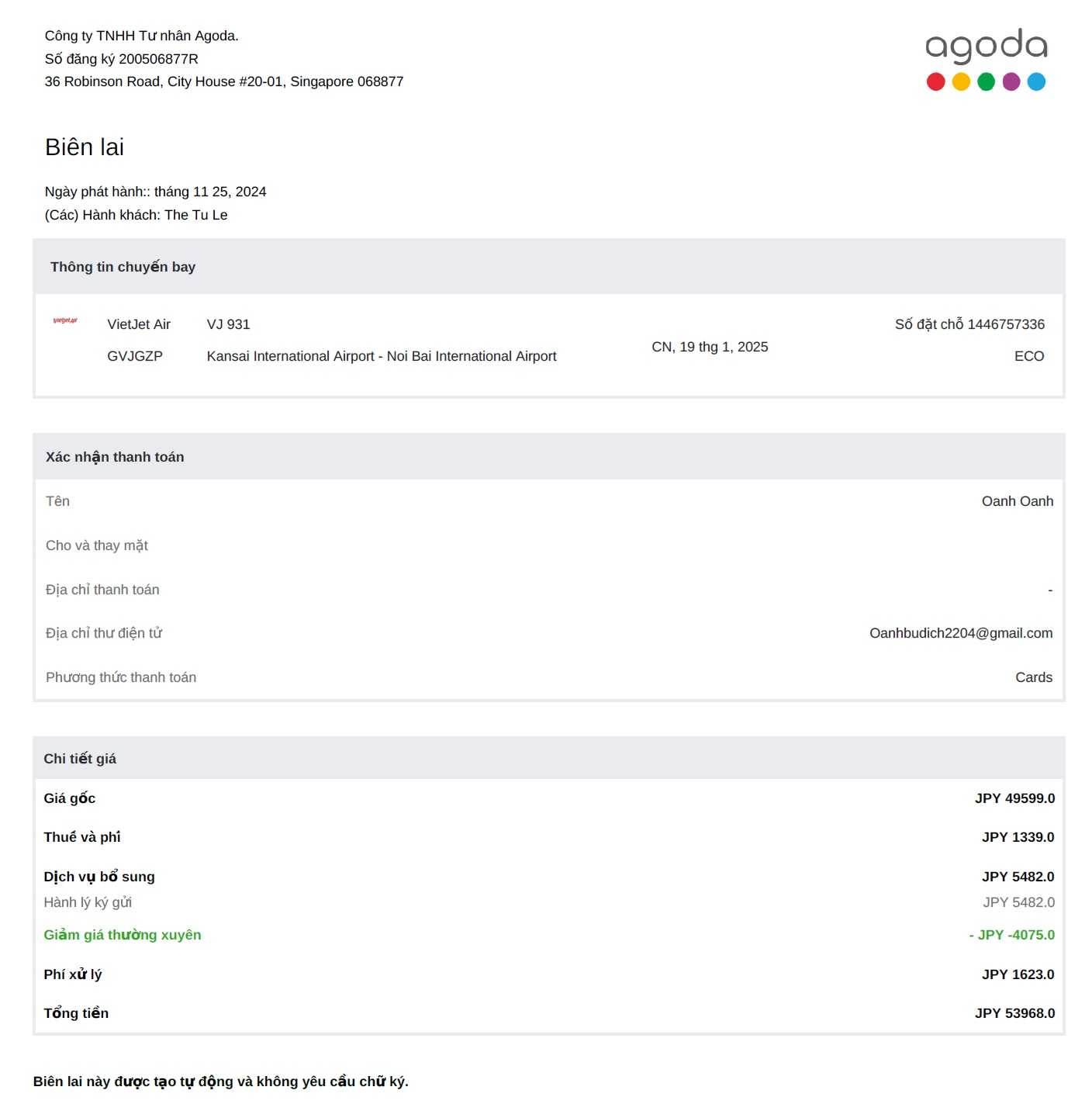Click the "Cards" payment method value
Image resolution: width=1092 pixels, height=1111 pixels.
pos(1034,677)
